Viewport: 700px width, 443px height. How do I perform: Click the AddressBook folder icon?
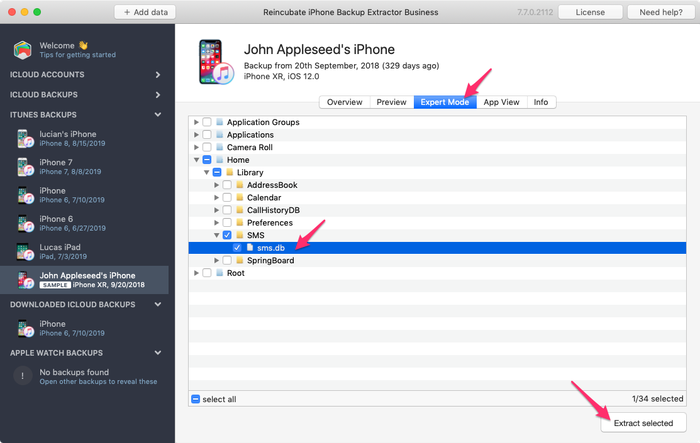pos(240,185)
